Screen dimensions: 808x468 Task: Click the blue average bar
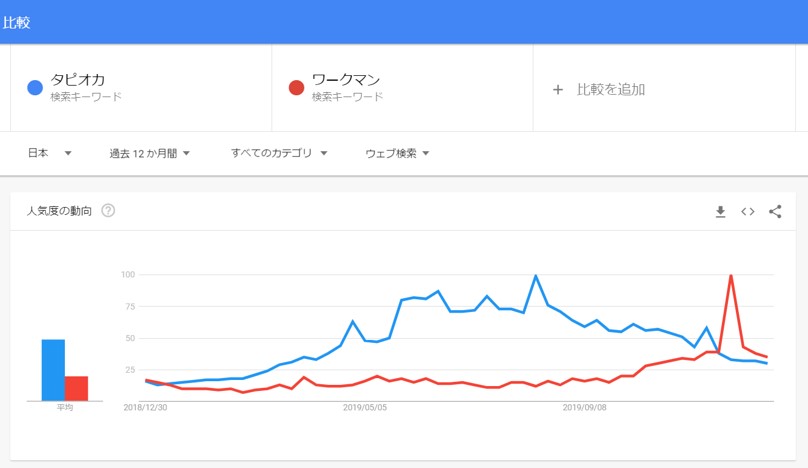click(53, 370)
